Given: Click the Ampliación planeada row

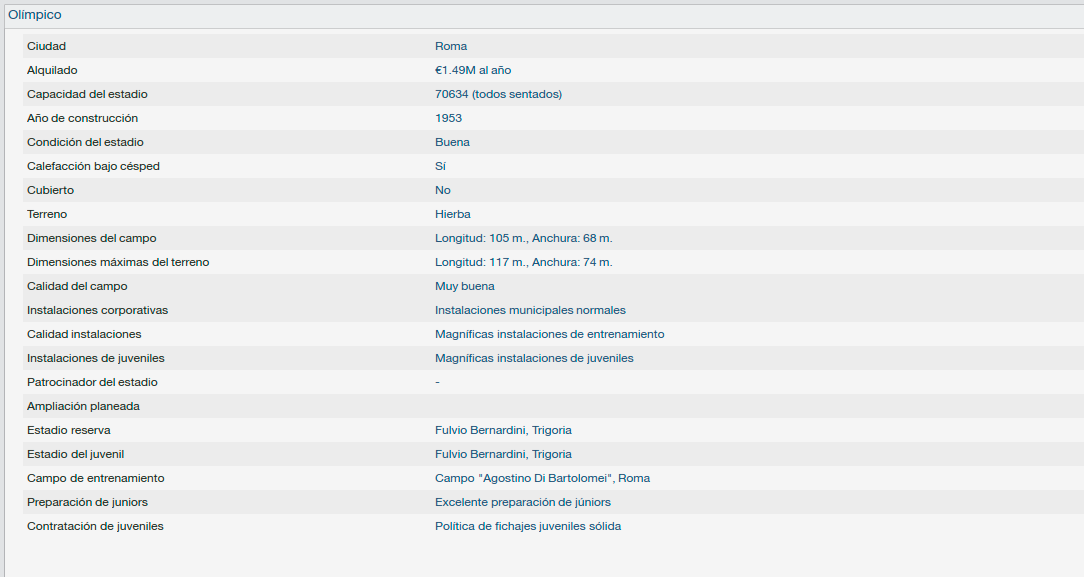Looking at the screenshot, I should 553,406.
